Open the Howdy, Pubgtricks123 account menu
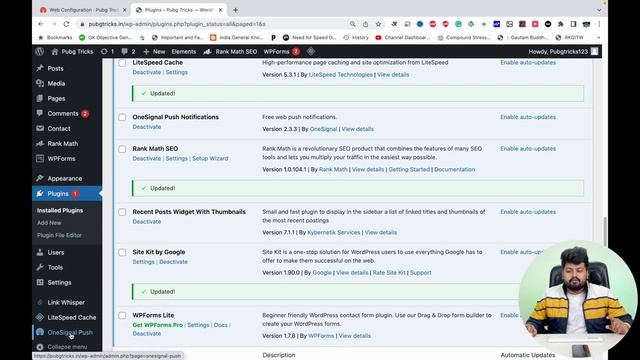The image size is (640, 360). [x=563, y=51]
